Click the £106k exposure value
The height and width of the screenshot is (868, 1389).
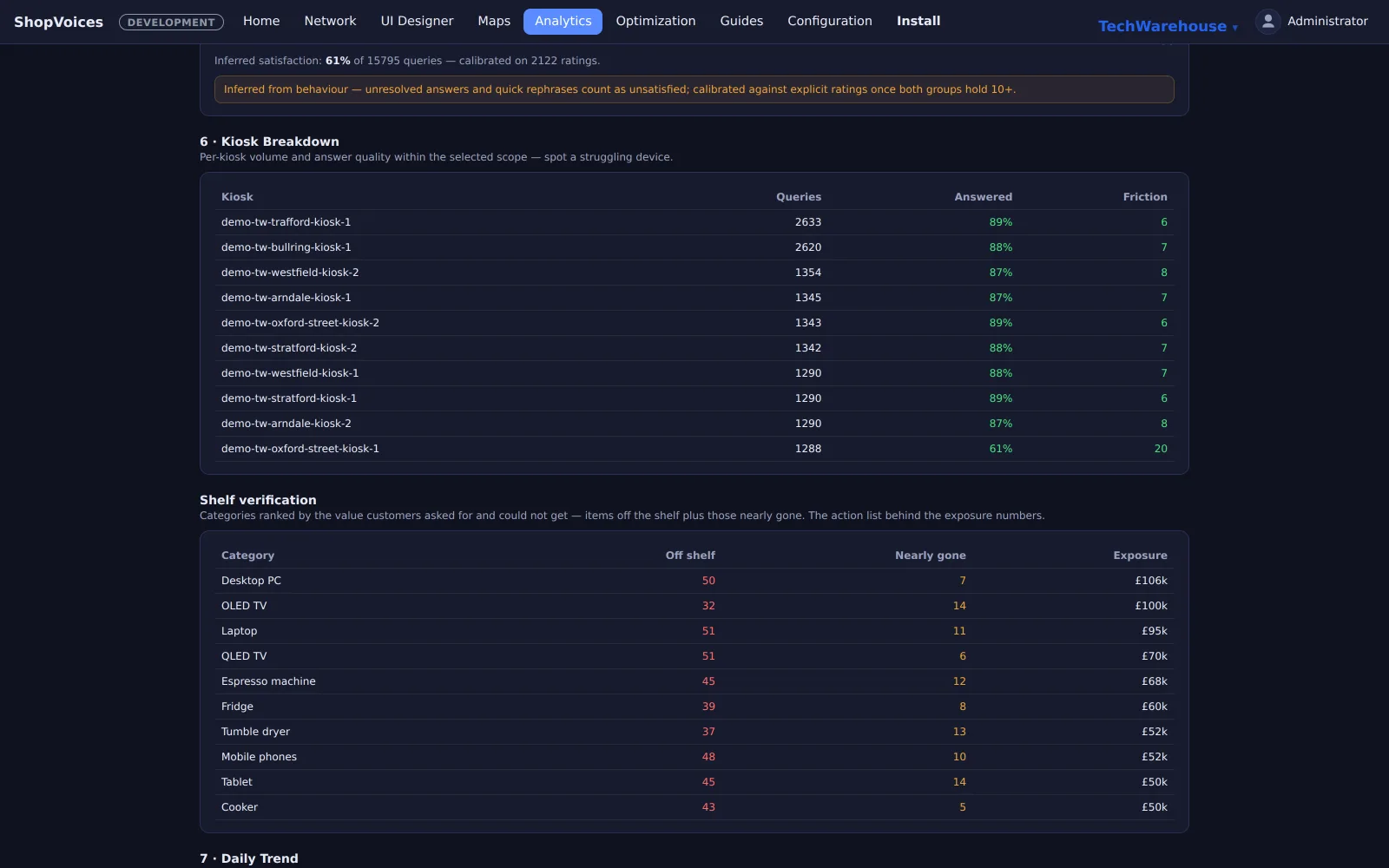click(x=1151, y=581)
